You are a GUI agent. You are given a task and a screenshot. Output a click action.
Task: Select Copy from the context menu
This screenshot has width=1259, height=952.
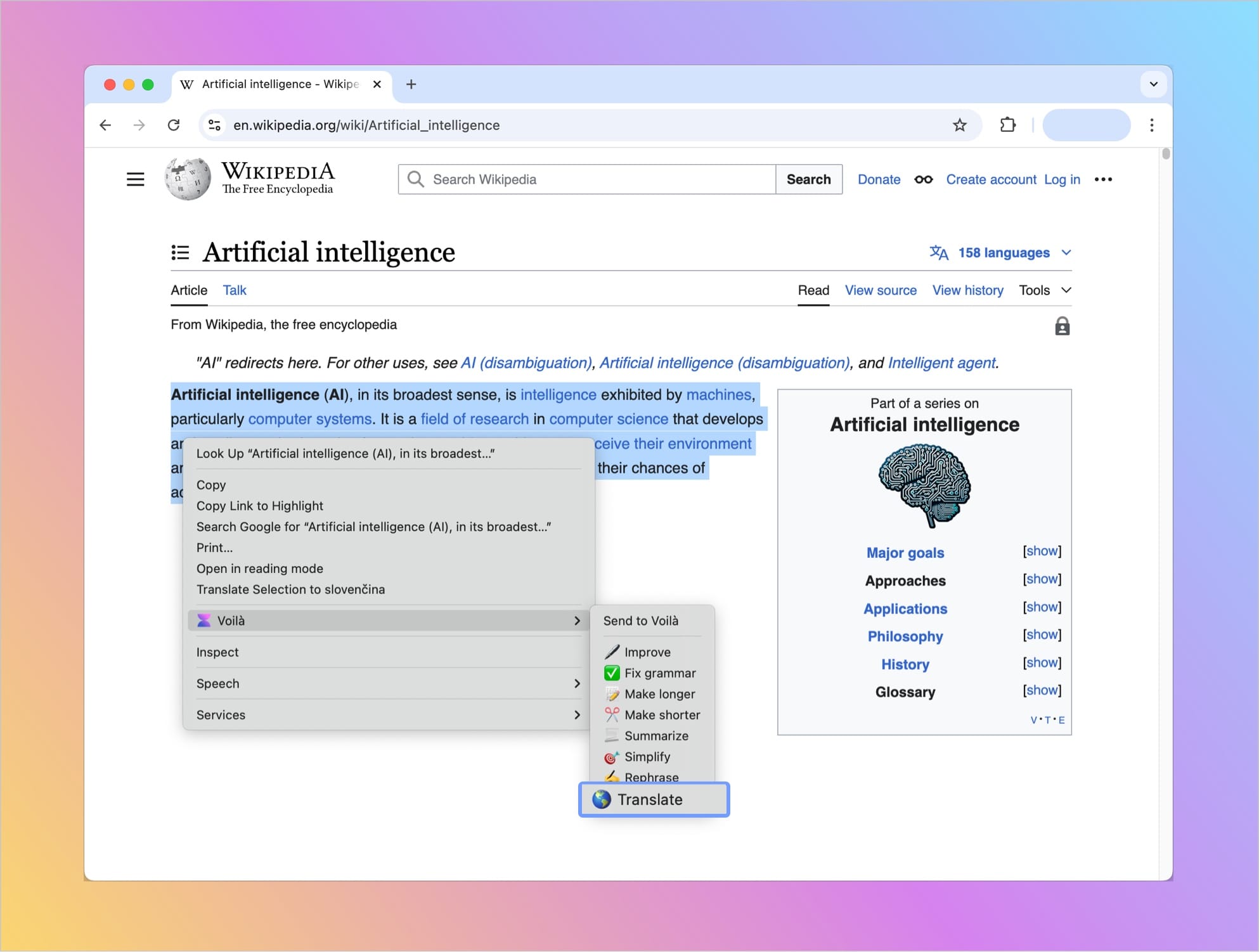point(211,485)
